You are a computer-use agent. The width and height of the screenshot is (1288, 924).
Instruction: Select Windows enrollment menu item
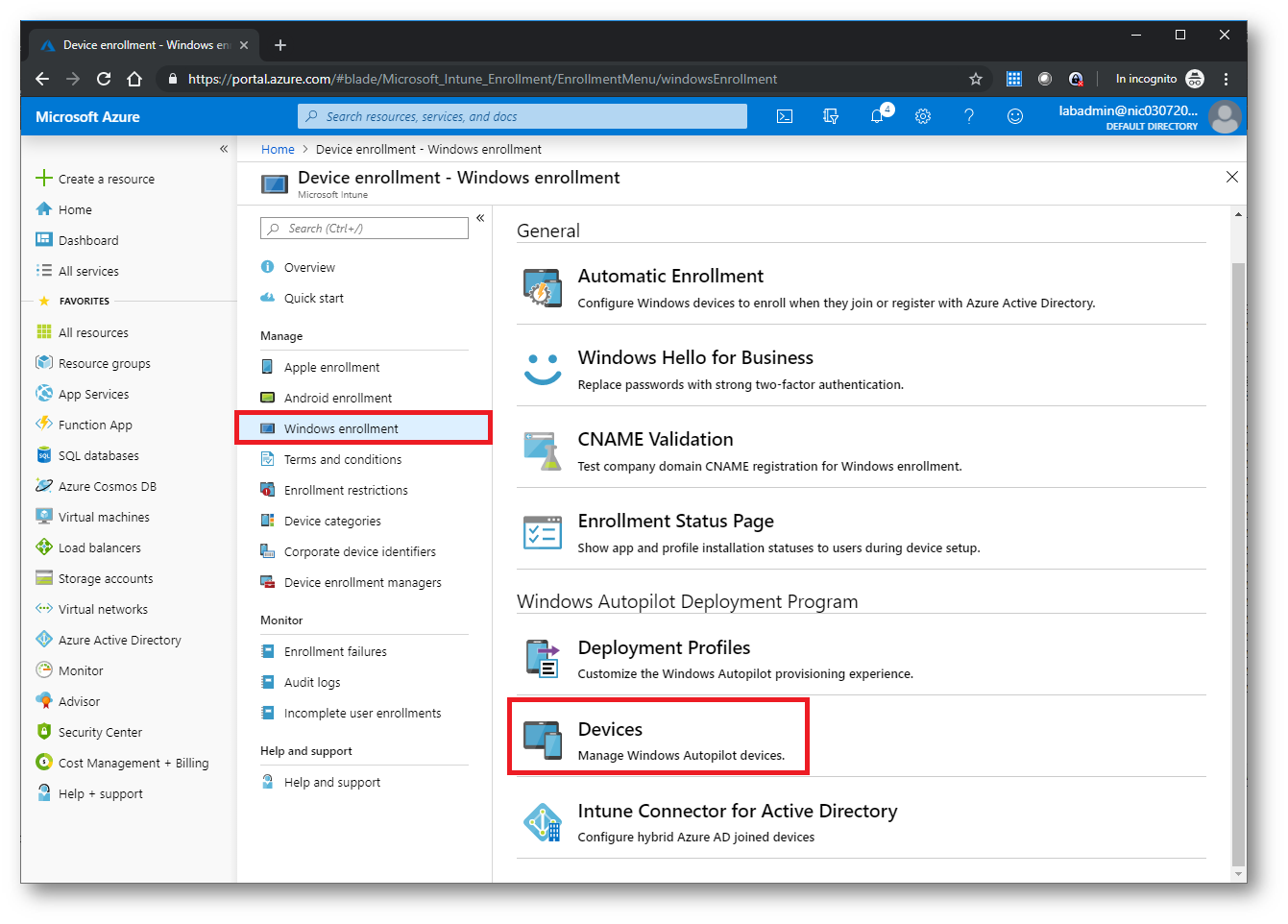point(364,428)
